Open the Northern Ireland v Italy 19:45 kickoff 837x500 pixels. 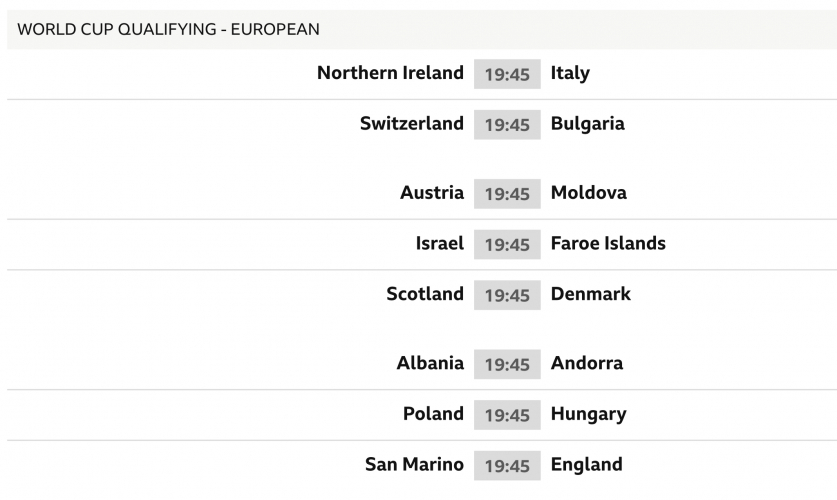(x=507, y=74)
